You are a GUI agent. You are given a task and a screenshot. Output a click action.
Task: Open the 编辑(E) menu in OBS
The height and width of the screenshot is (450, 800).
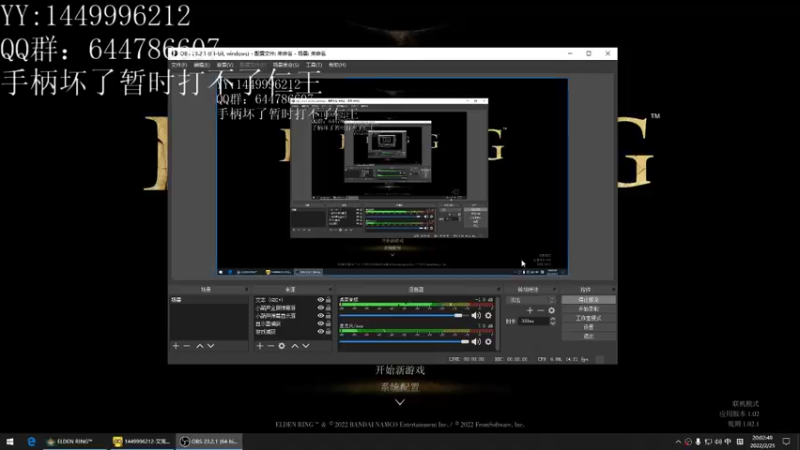[201, 65]
